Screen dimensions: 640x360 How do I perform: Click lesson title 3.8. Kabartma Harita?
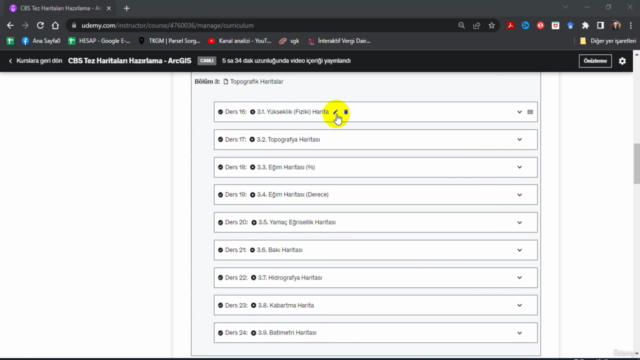286,305
